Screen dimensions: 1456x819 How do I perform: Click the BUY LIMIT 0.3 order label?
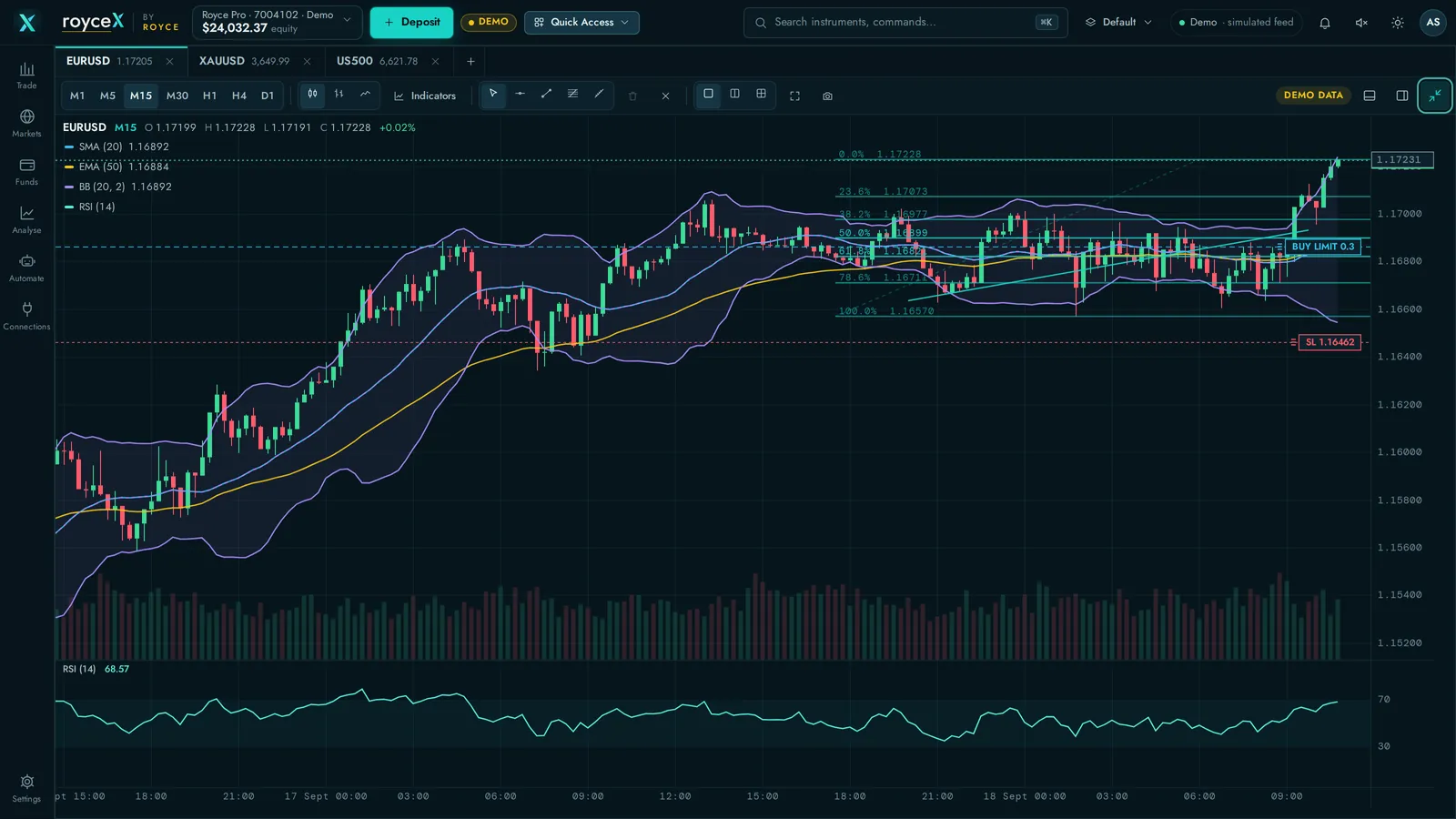[x=1323, y=247]
